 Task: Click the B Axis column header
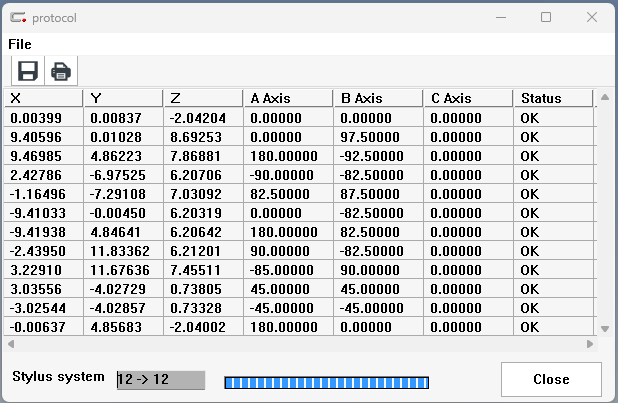[378, 98]
